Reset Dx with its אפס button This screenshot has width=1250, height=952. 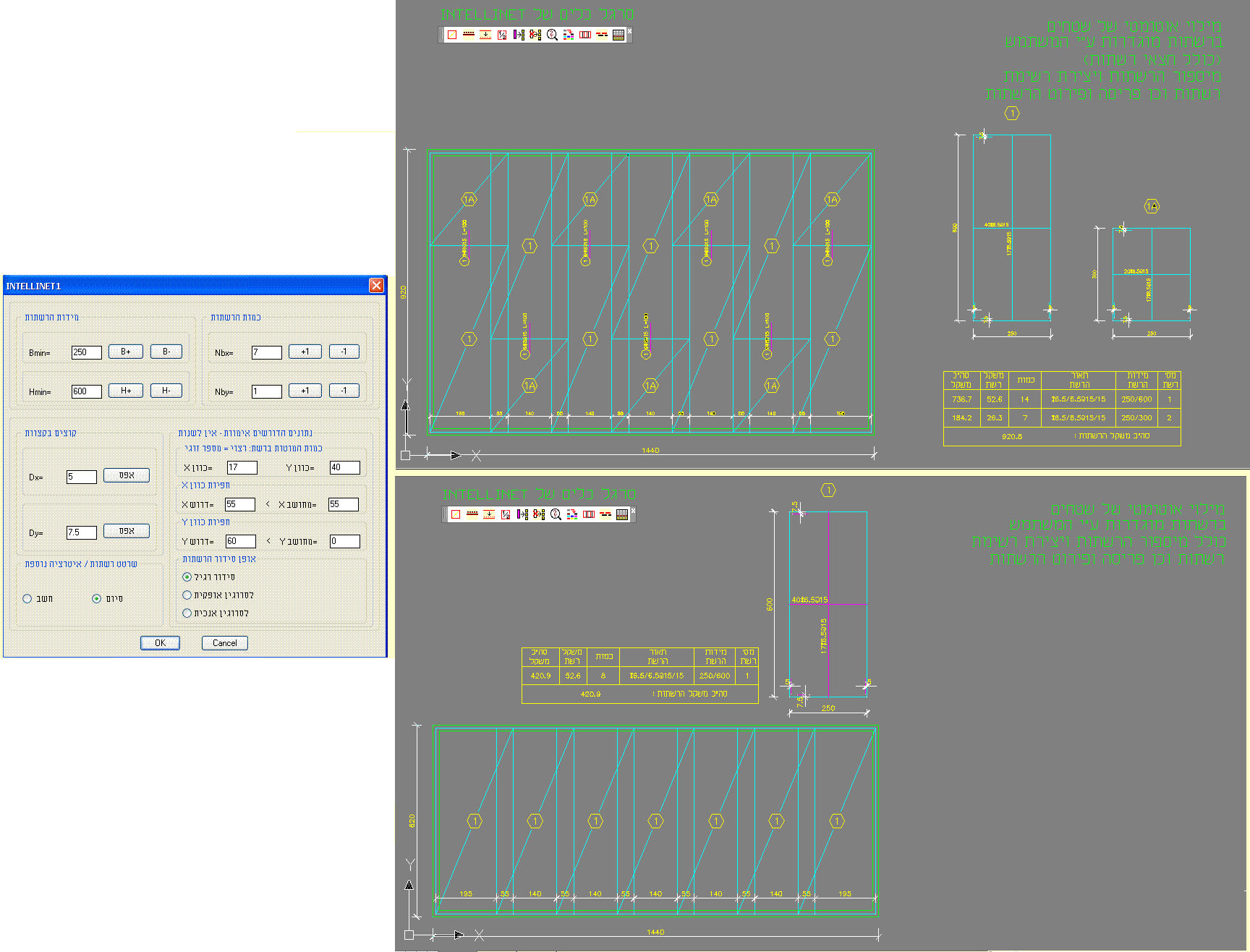[x=127, y=475]
